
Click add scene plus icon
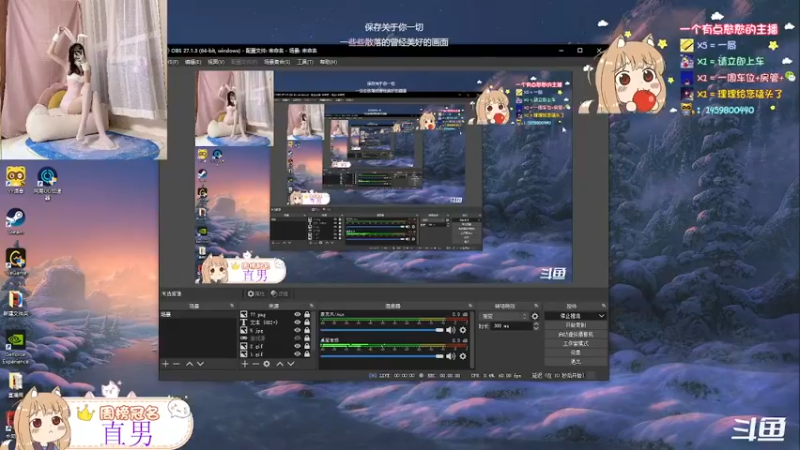165,364
